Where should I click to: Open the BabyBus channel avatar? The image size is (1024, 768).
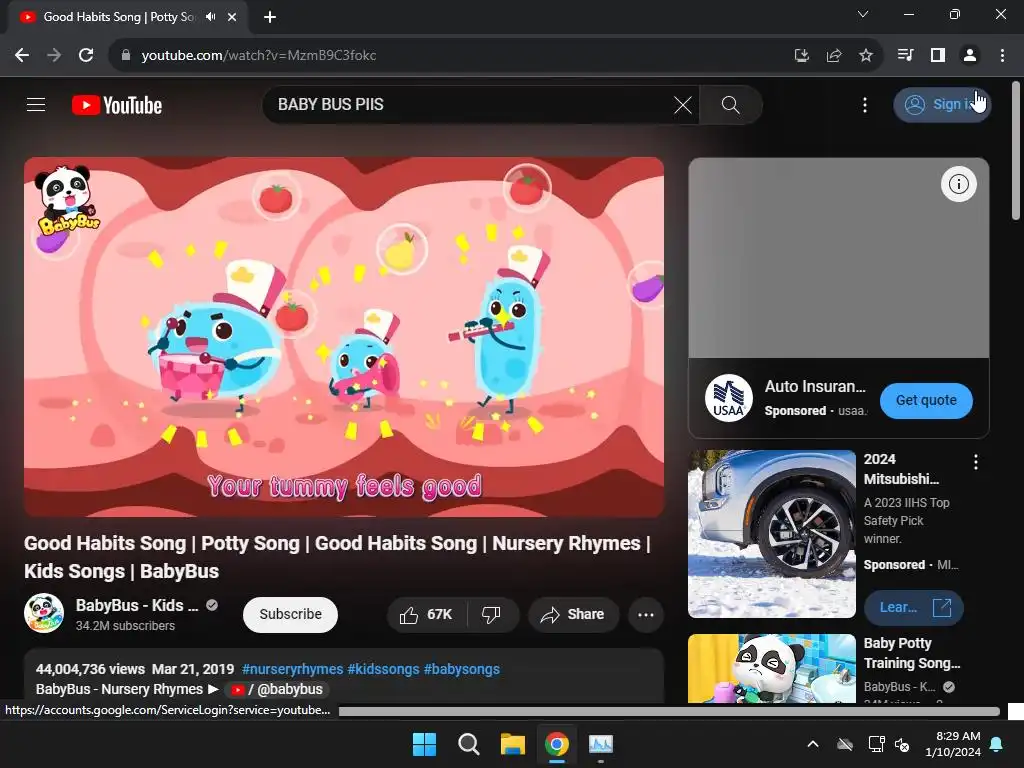pyautogui.click(x=44, y=613)
